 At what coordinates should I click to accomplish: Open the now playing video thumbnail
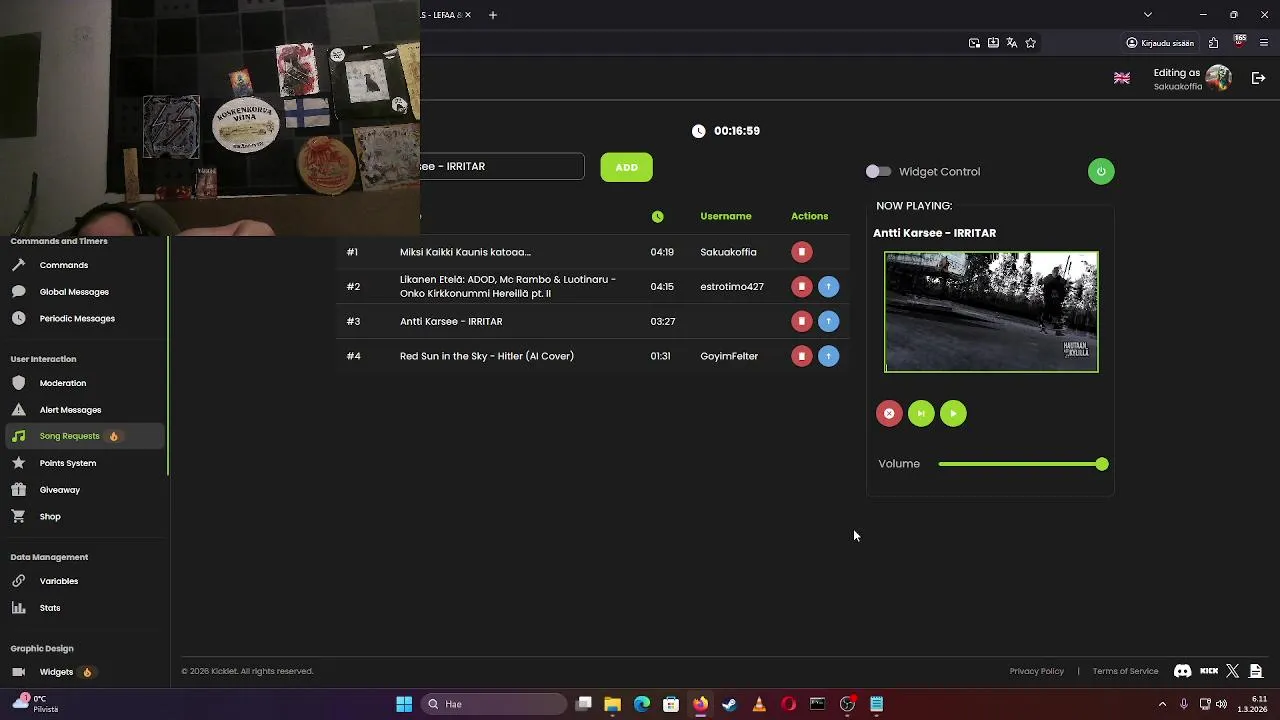pyautogui.click(x=991, y=312)
